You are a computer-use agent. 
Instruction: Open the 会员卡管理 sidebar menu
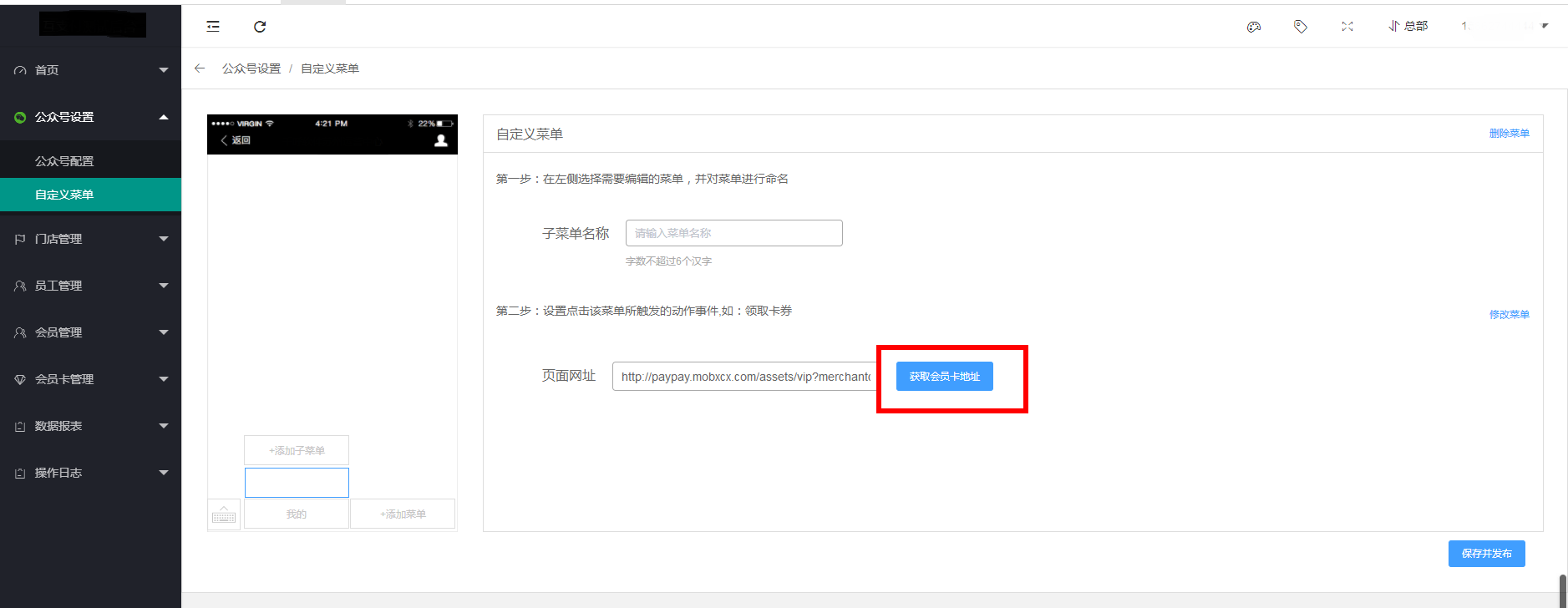coord(90,379)
